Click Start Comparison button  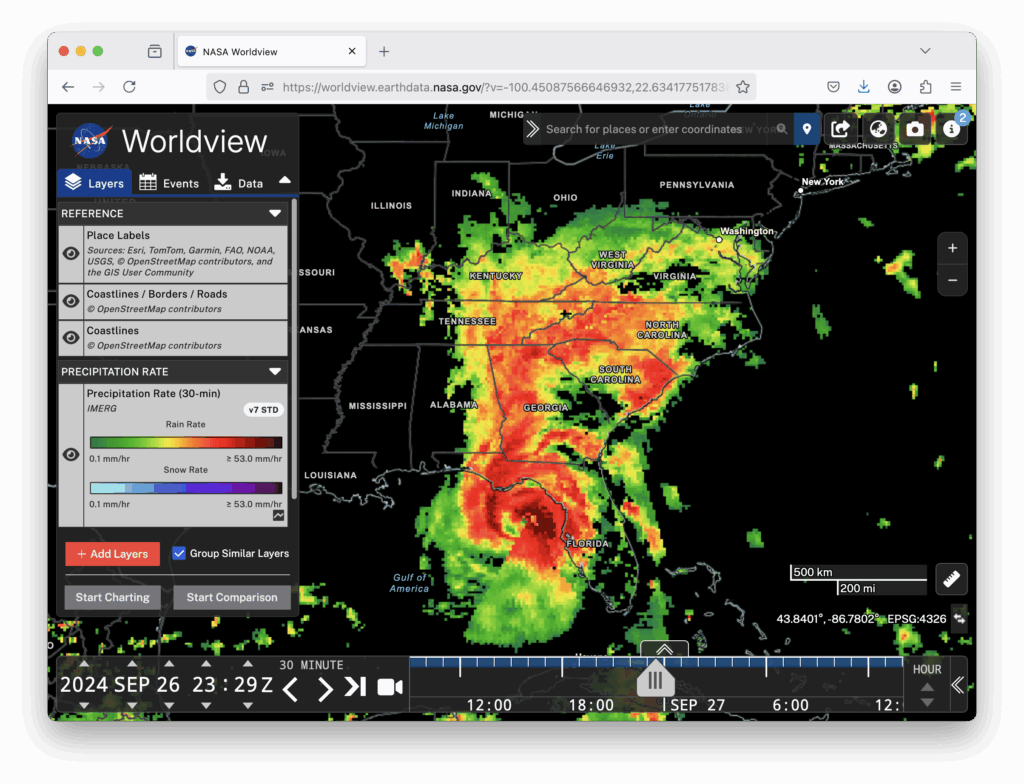[232, 597]
